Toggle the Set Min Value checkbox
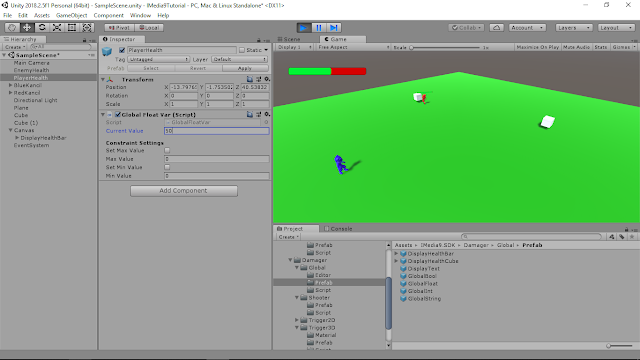640x360 pixels. [167, 167]
